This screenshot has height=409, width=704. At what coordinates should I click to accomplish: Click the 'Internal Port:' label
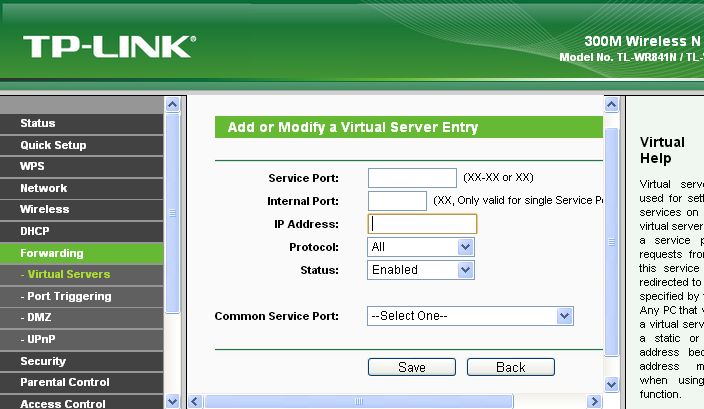coord(303,201)
